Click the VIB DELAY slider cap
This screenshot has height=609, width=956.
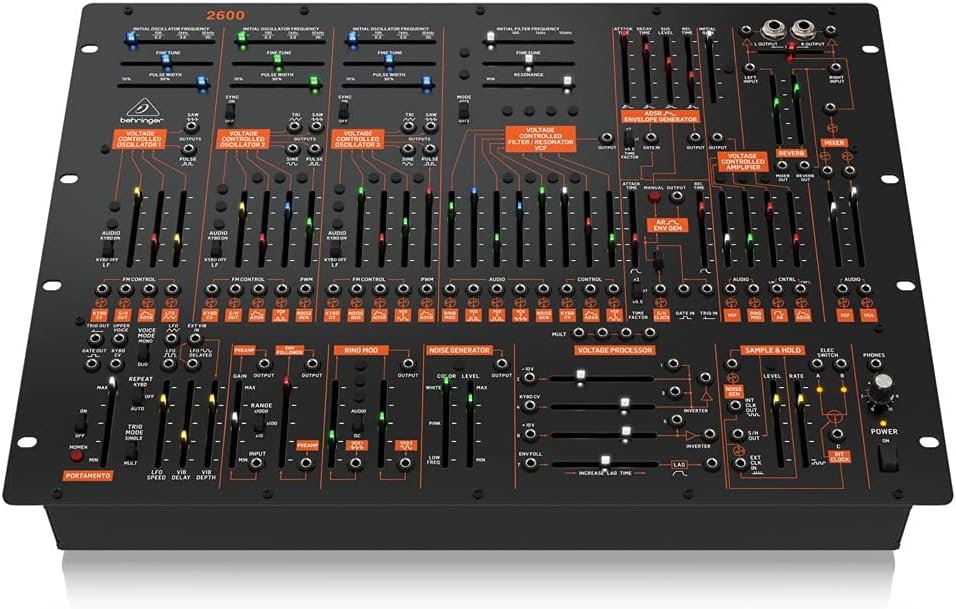coord(184,436)
